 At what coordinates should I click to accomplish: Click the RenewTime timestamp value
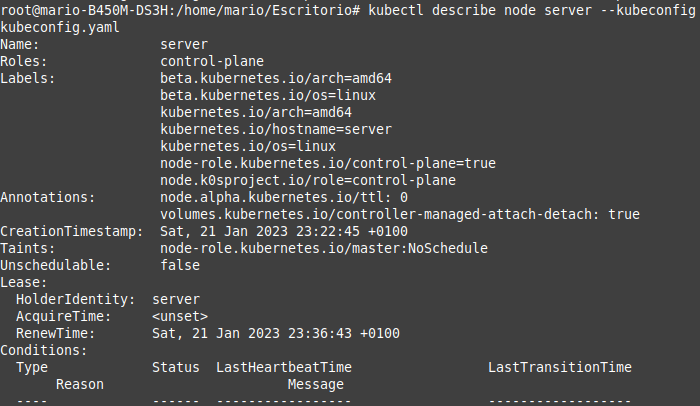(x=276, y=333)
